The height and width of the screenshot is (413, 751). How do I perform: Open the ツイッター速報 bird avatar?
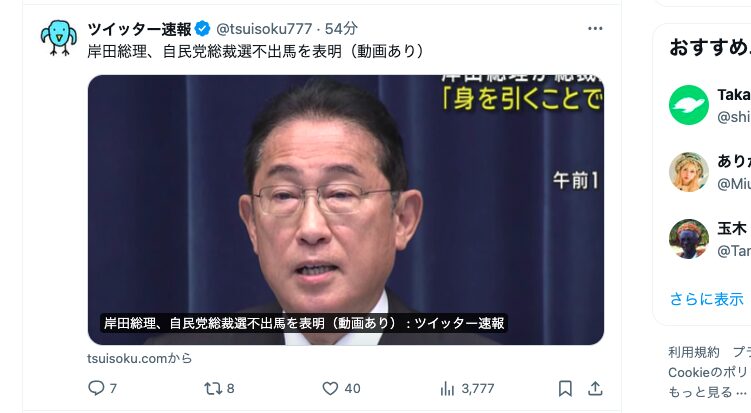[58, 38]
